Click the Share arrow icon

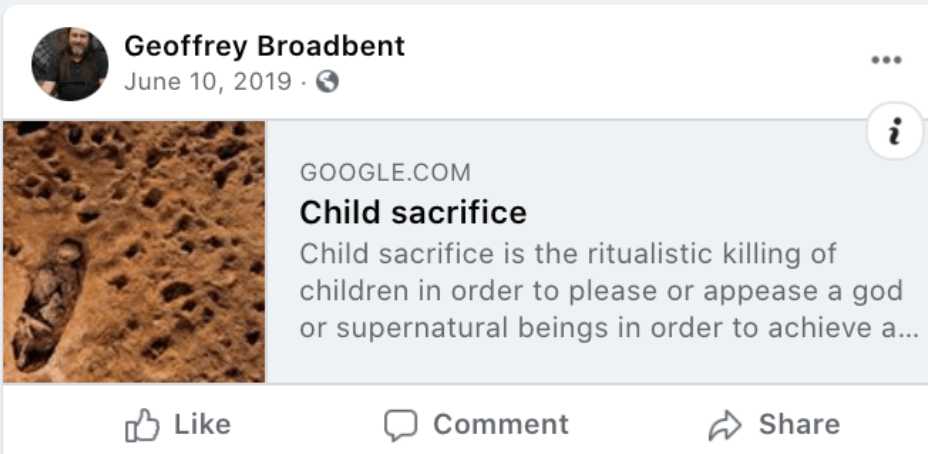722,425
